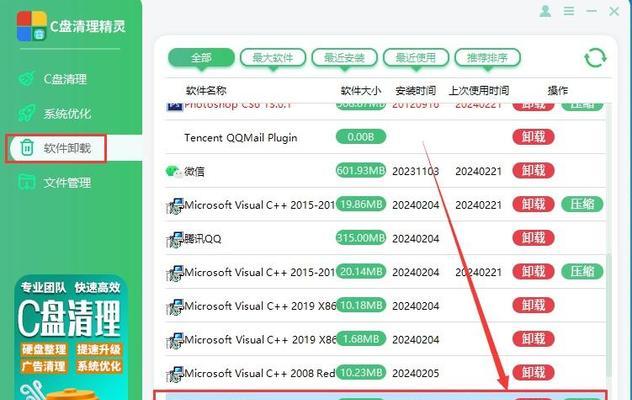
Task: Open C盘清理 in the sidebar
Action: coord(65,79)
